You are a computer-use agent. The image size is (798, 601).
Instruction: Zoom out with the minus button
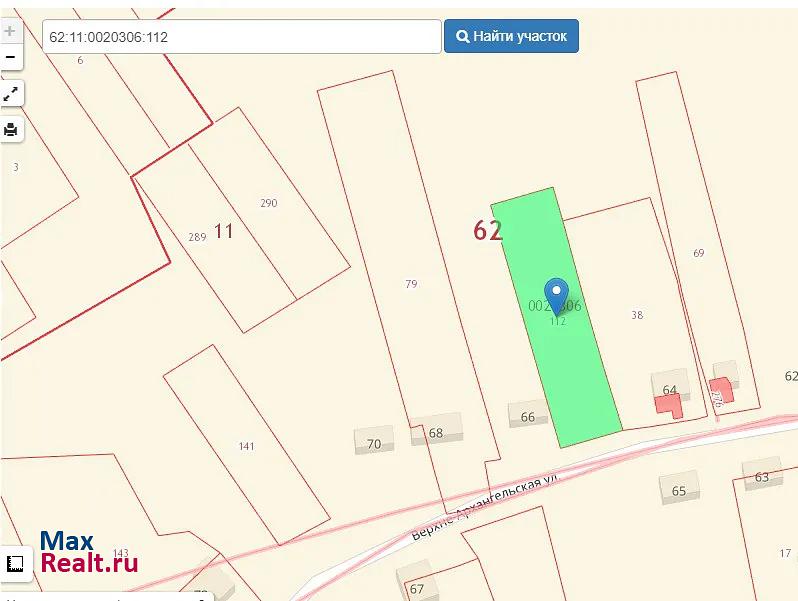tap(11, 57)
